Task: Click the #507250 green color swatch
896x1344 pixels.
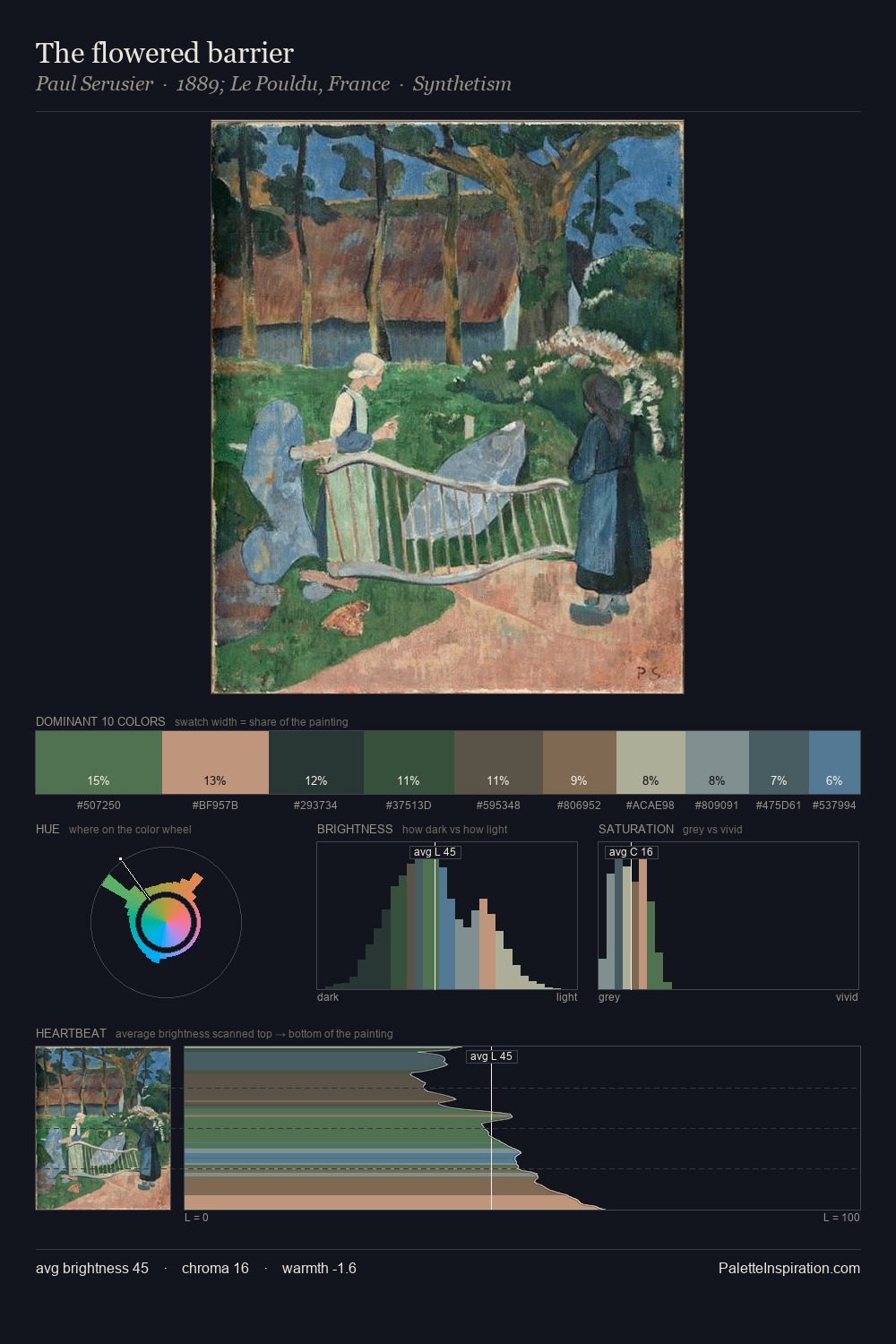Action: coord(99,762)
